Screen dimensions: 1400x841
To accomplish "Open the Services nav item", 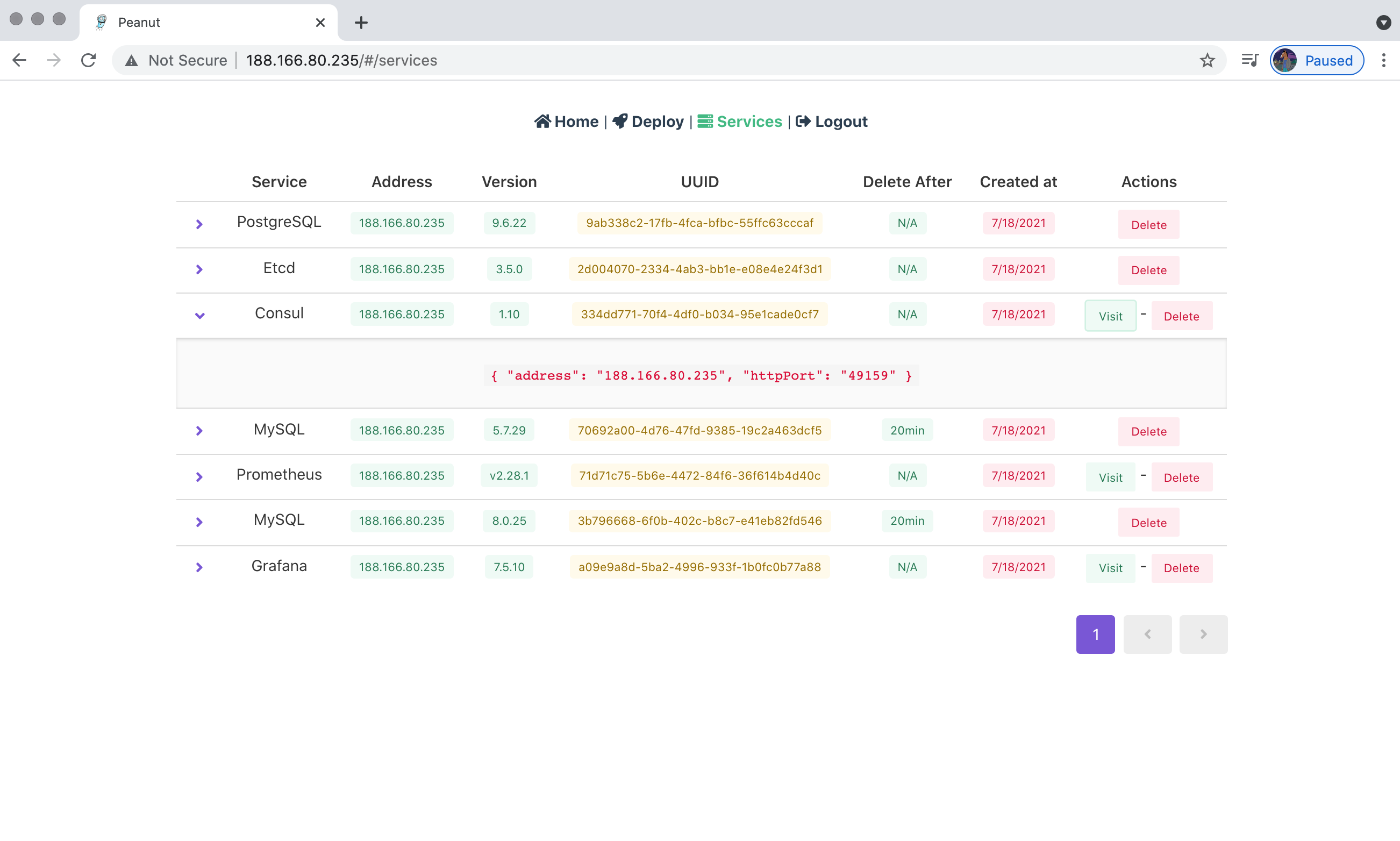I will coord(739,122).
